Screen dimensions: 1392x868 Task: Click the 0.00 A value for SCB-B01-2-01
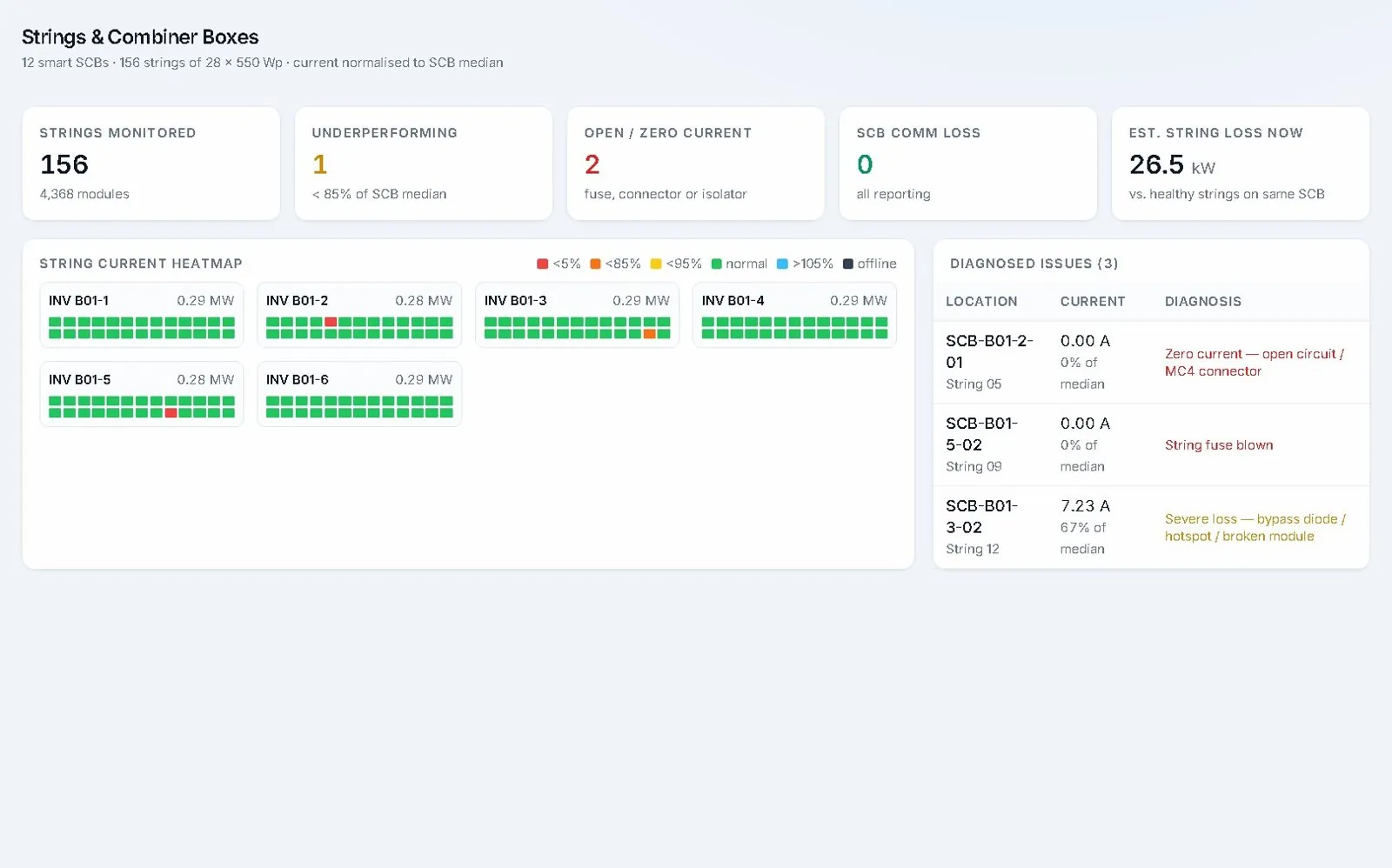(x=1085, y=341)
